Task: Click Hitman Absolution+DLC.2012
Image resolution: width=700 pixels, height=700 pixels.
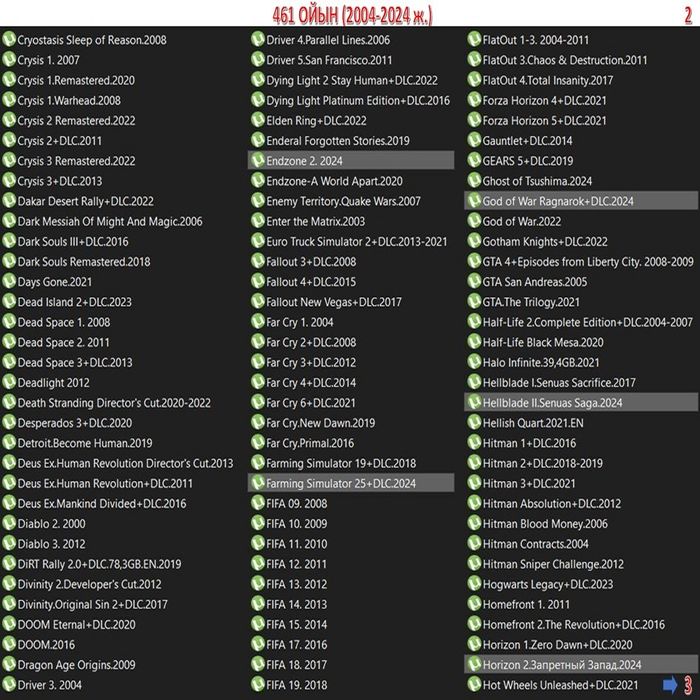Action: (552, 504)
